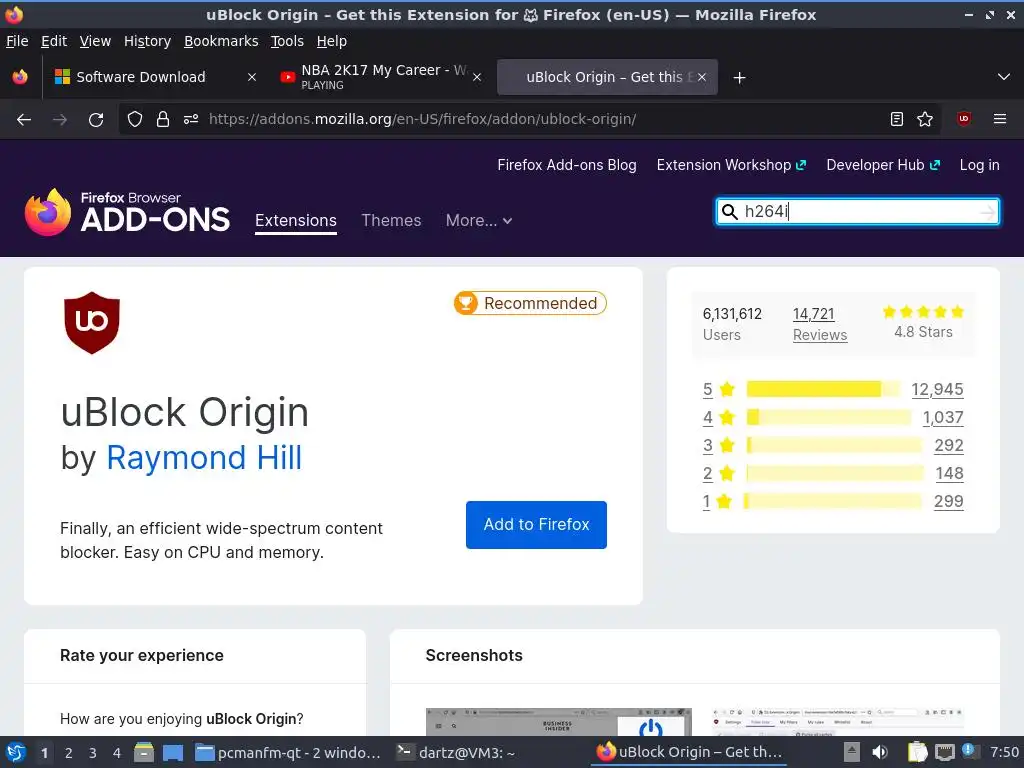The width and height of the screenshot is (1024, 768).
Task: Open the taskbar start menu icon
Action: (x=16, y=752)
